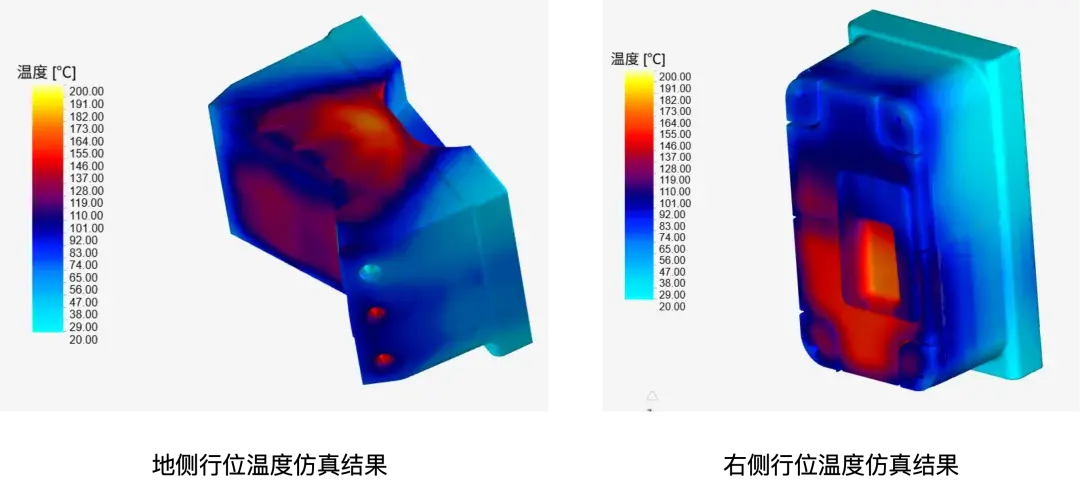Select the top cyan hole on left slider
Image resolution: width=1080 pixels, height=497 pixels.
(x=370, y=272)
